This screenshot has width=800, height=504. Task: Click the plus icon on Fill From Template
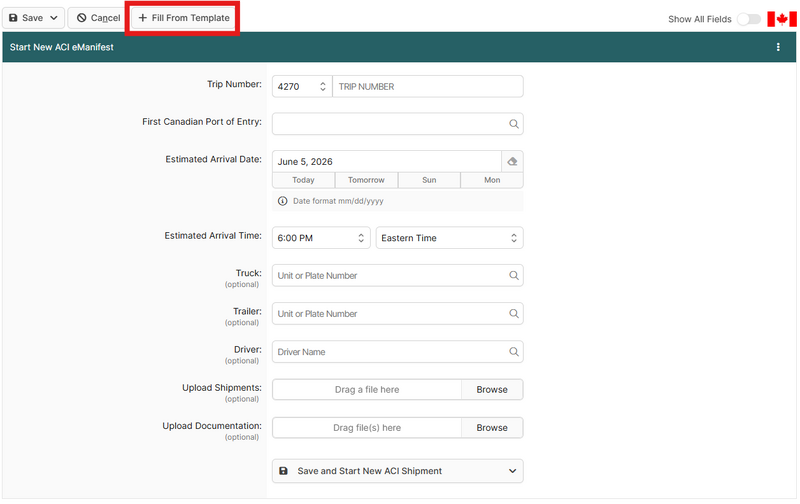pyautogui.click(x=142, y=18)
